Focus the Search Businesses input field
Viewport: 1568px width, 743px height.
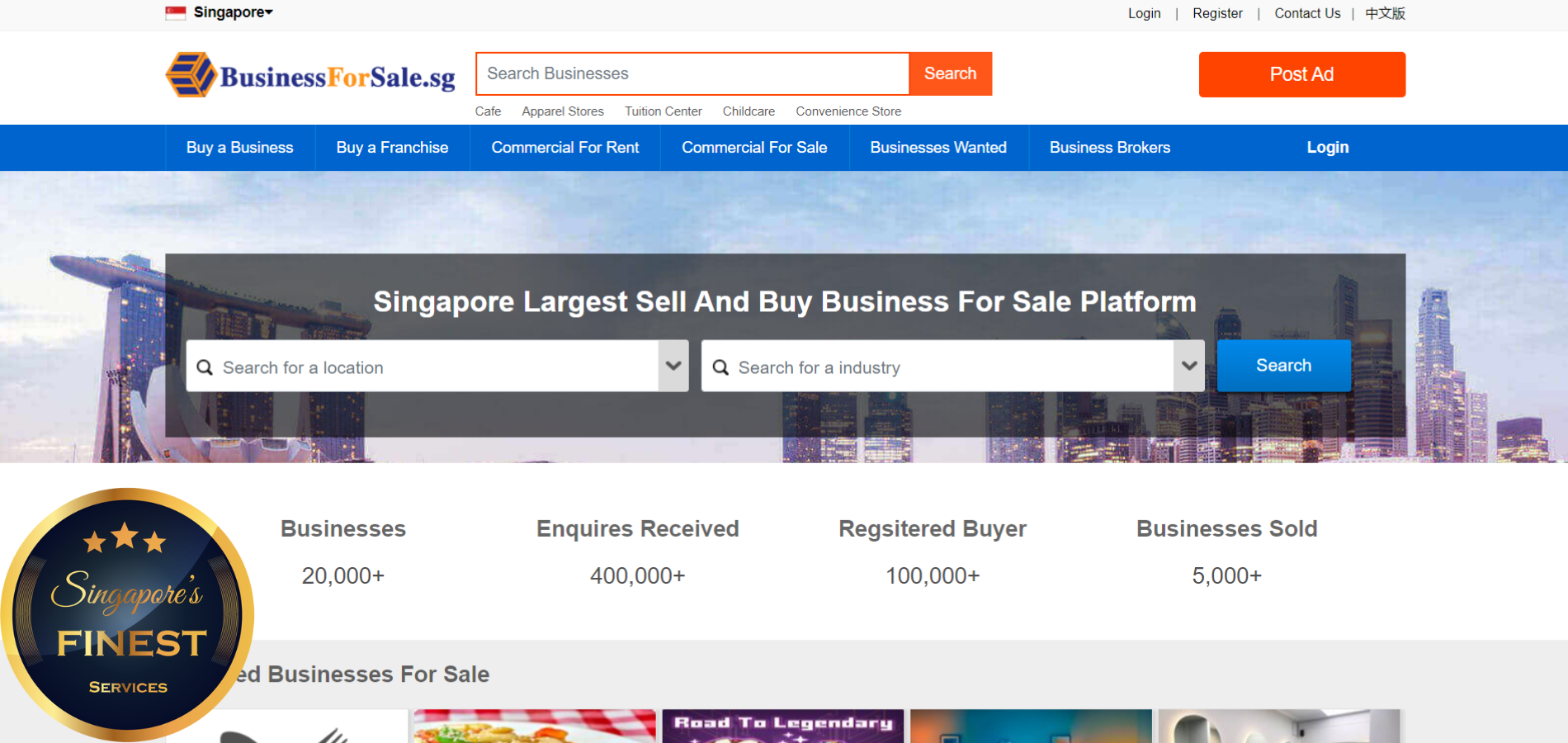pos(692,73)
